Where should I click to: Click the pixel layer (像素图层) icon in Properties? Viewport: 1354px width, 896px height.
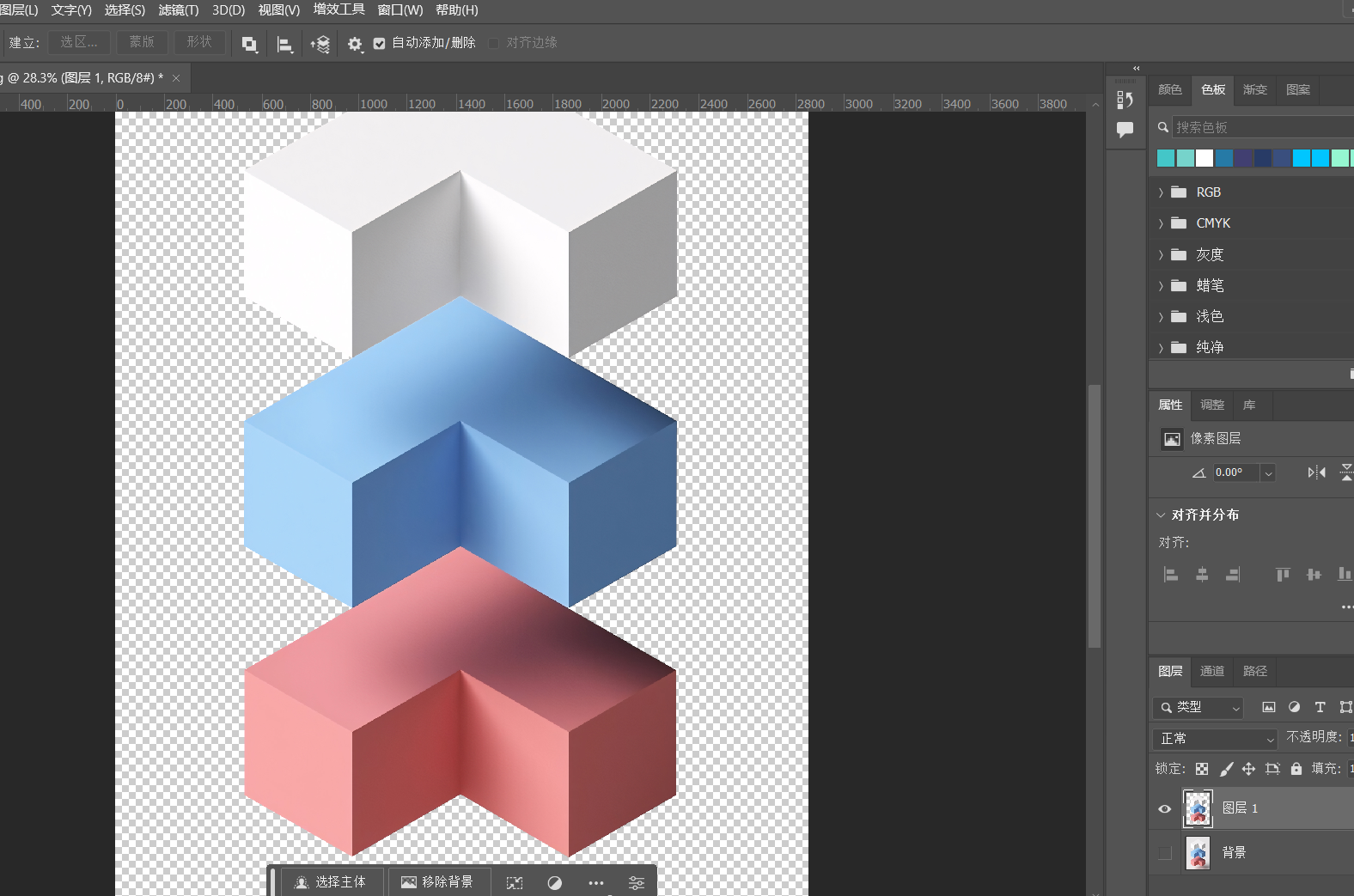coord(1172,439)
